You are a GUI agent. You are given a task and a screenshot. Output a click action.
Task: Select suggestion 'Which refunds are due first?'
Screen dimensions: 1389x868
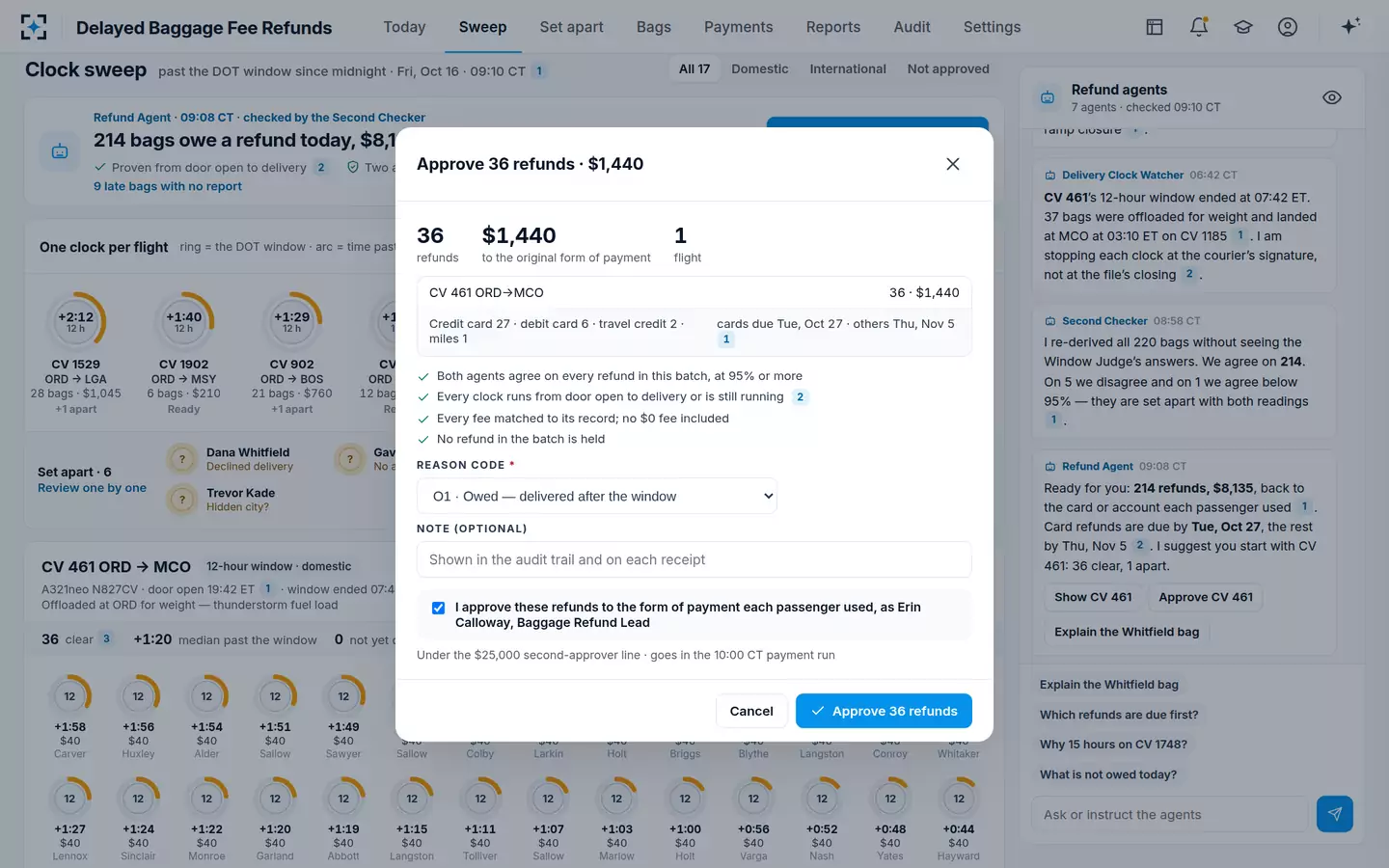[1119, 715]
